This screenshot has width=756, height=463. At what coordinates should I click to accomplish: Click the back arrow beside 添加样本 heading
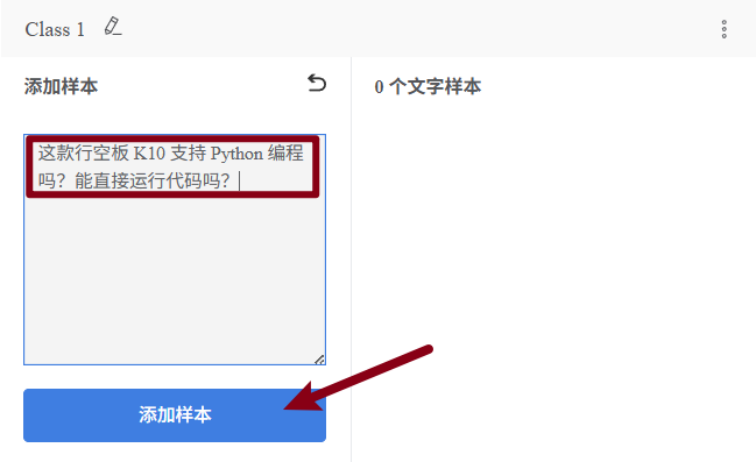[x=316, y=84]
